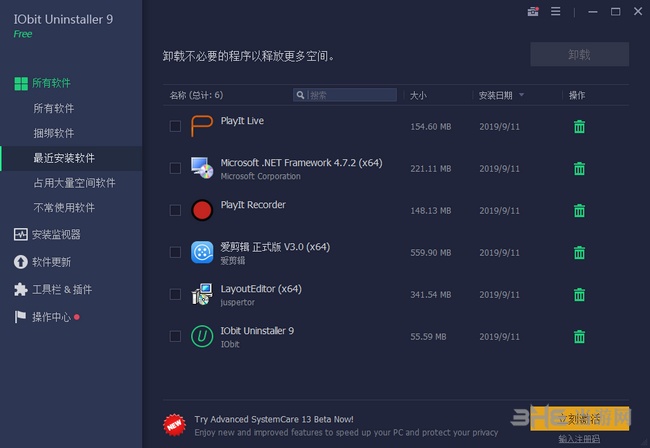This screenshot has height=448, width=650.
Task: Click the 爱剪辑 blue film reel icon
Action: 202,252
